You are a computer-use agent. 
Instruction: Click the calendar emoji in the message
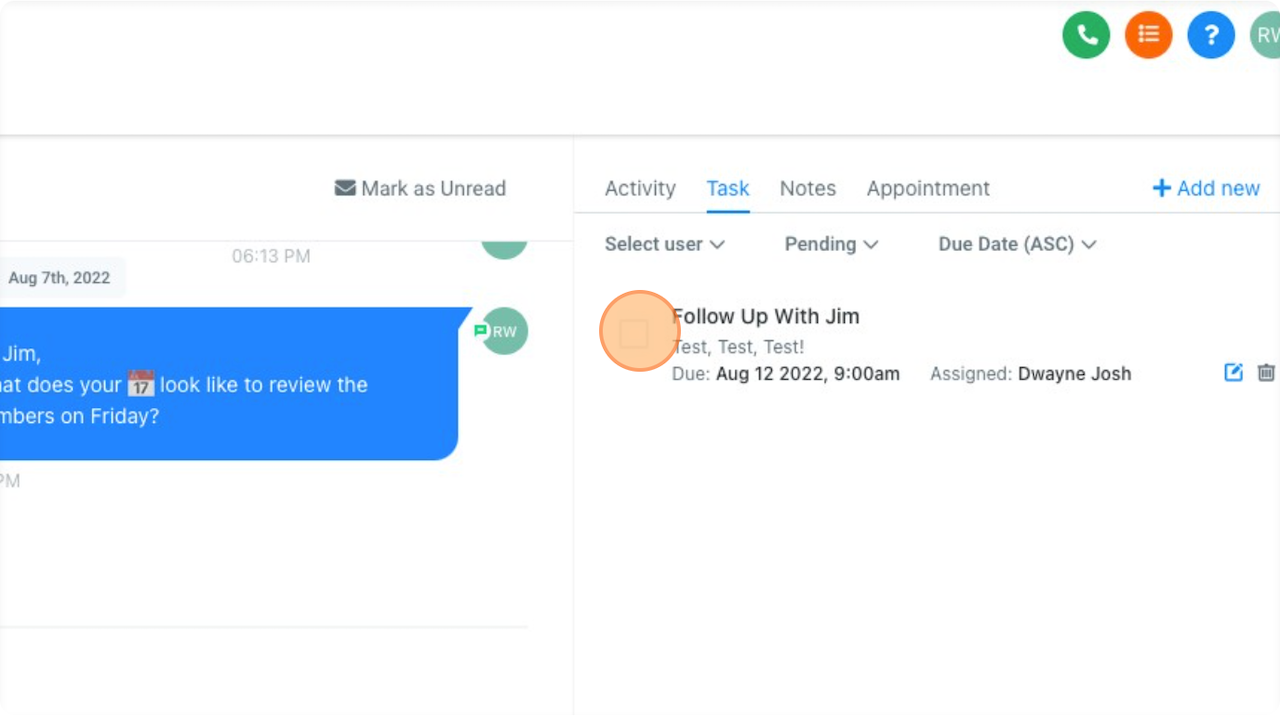pos(141,384)
